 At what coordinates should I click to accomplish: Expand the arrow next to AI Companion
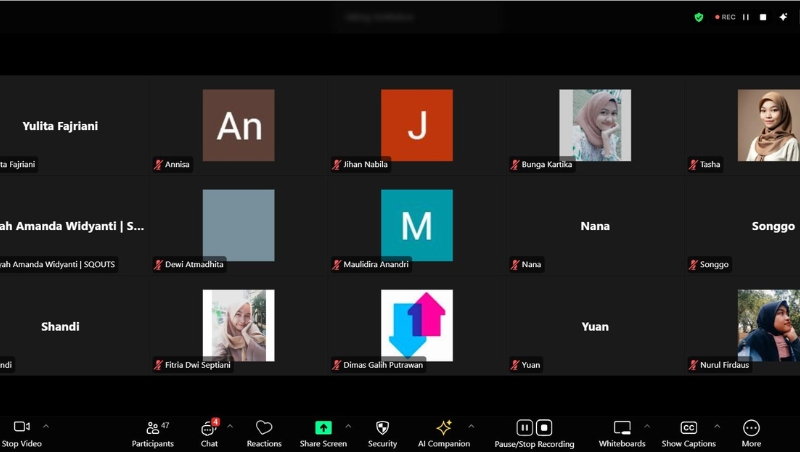coord(471,426)
